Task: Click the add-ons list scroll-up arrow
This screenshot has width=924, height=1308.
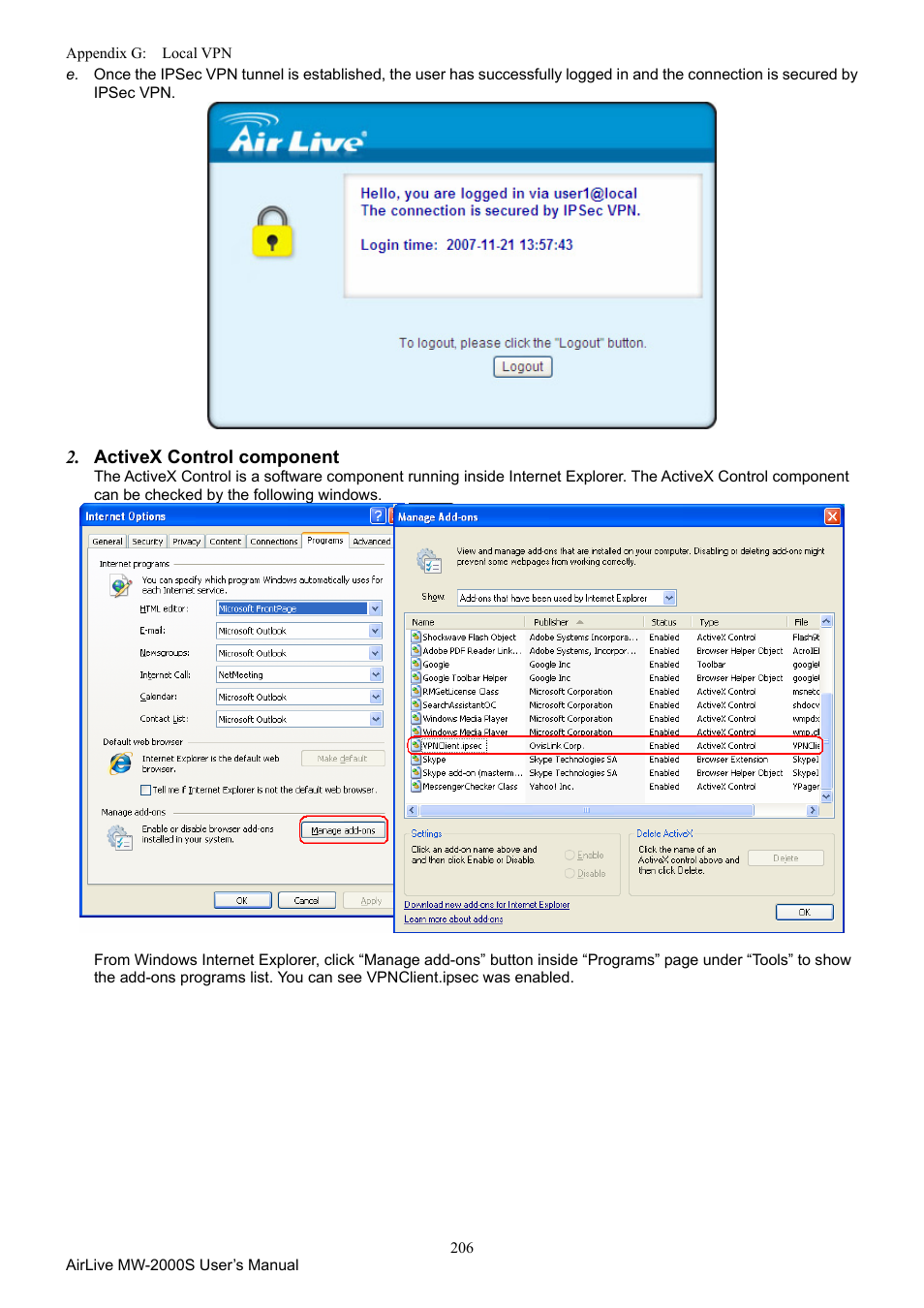Action: (826, 621)
